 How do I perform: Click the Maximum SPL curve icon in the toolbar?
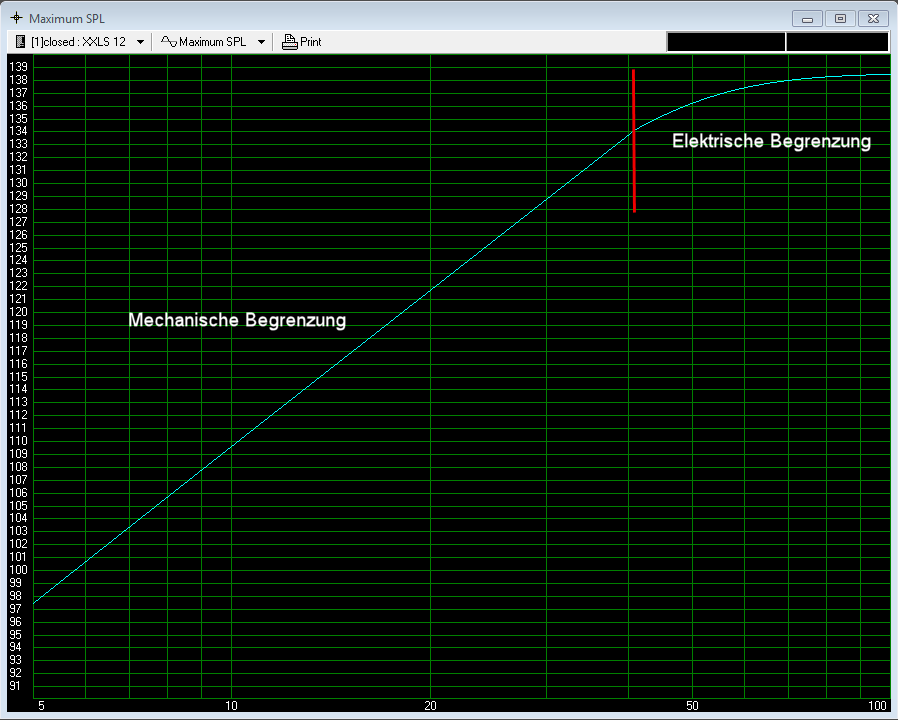coord(168,42)
